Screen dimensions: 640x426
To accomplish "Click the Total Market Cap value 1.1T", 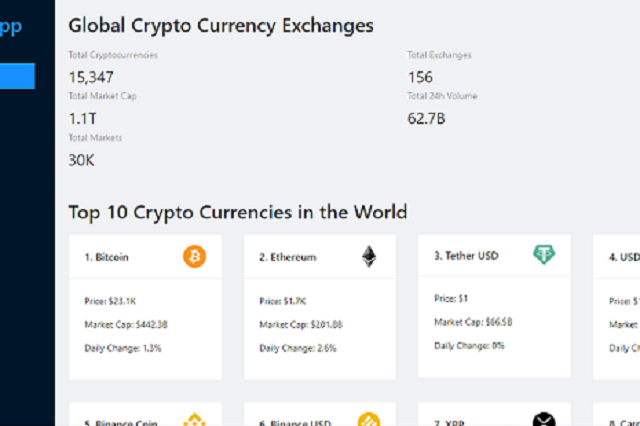I will click(82, 119).
